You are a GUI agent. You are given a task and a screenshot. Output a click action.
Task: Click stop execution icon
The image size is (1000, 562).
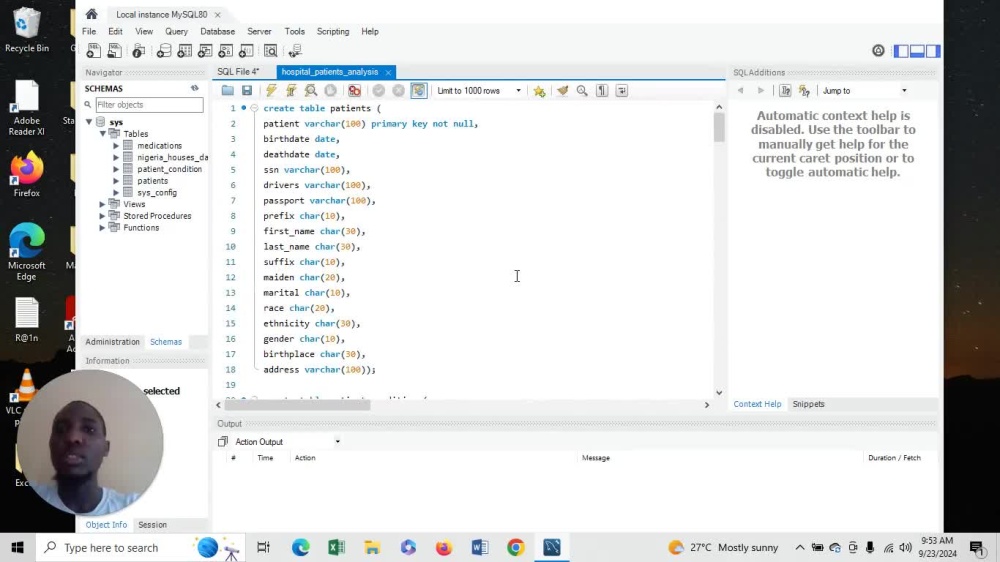[x=330, y=91]
